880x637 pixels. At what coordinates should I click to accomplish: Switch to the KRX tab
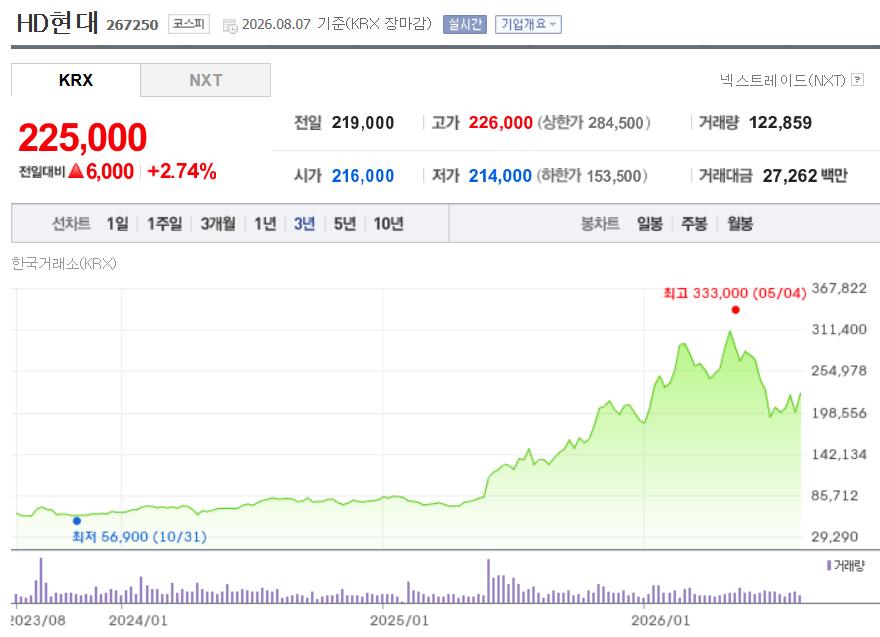pos(76,80)
